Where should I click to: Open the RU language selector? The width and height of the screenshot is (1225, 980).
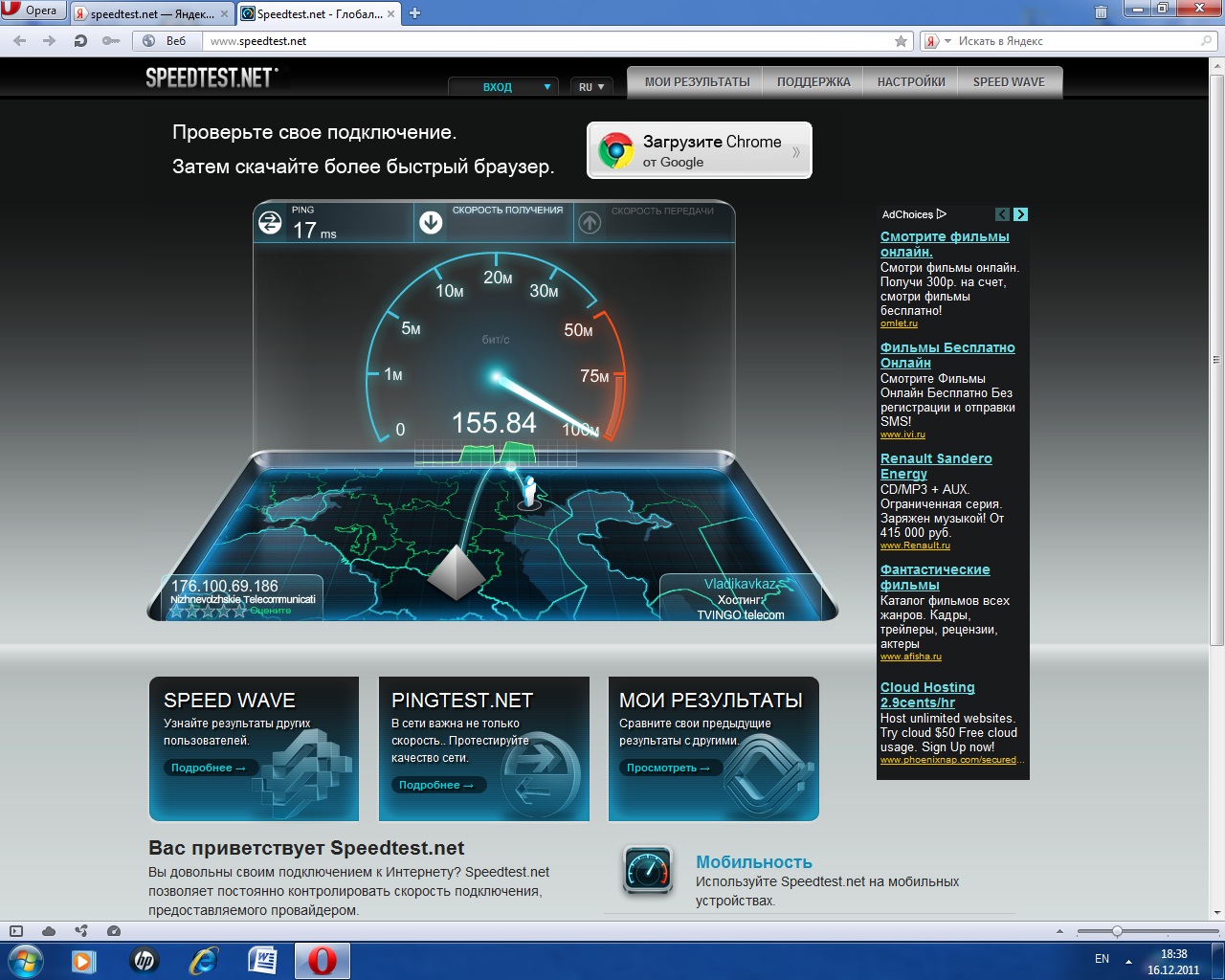[590, 87]
